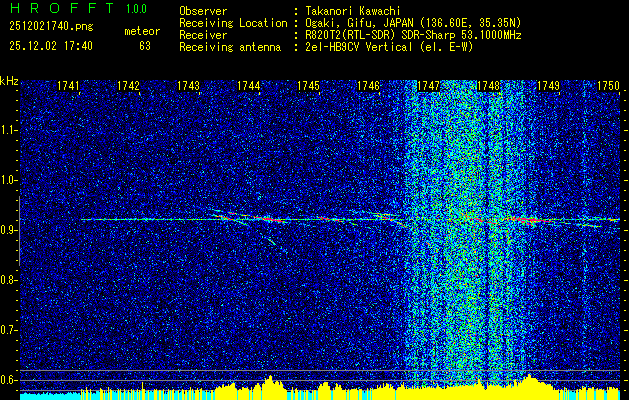
Task: Click the meteor label
Action: coord(142,31)
